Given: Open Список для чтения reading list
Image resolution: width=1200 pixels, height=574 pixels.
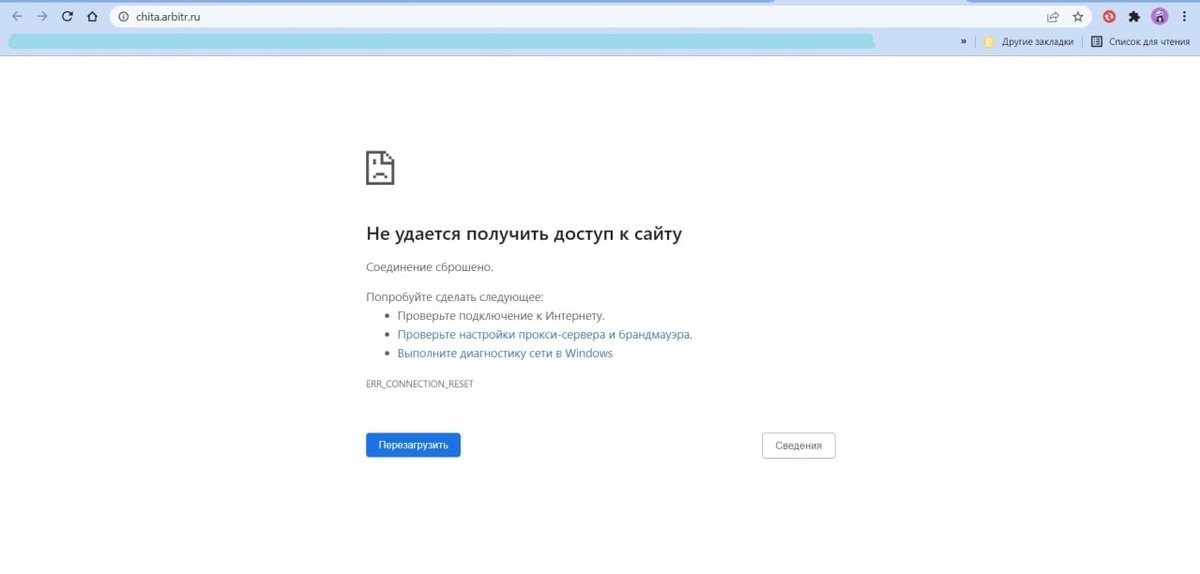Looking at the screenshot, I should point(1140,42).
